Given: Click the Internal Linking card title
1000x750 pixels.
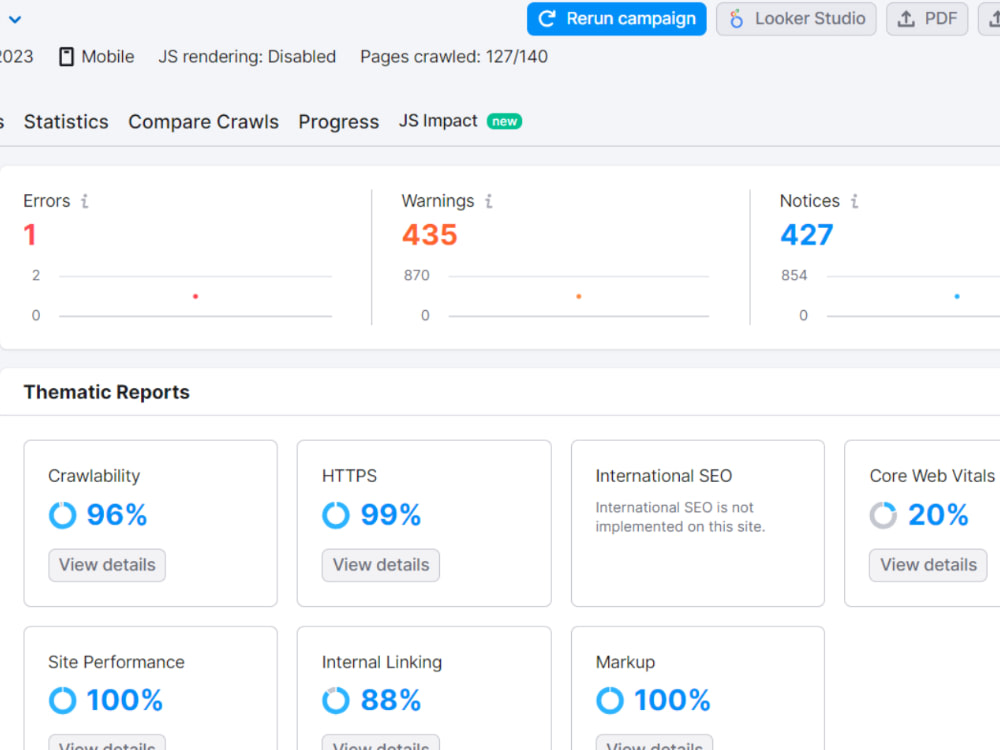Looking at the screenshot, I should click(x=381, y=662).
